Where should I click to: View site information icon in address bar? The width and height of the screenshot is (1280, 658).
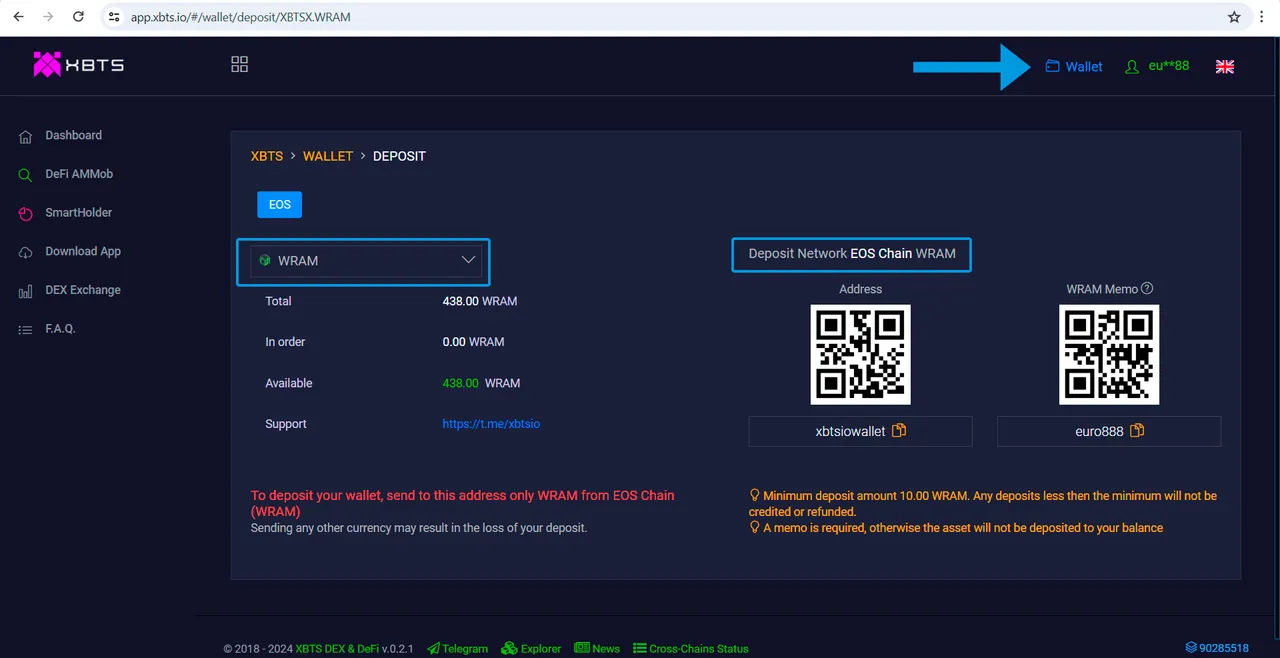tap(113, 17)
